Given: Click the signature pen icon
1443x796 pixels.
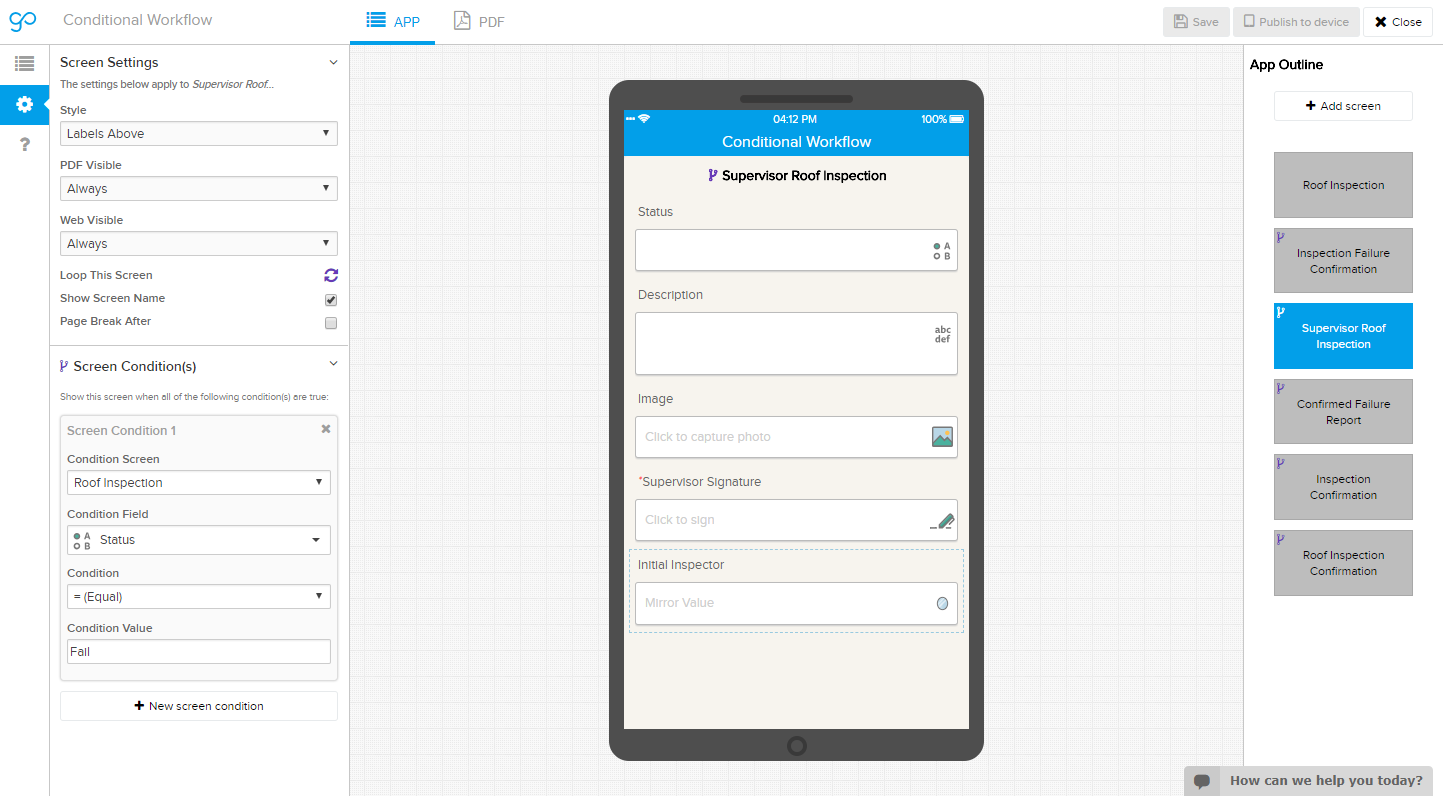Looking at the screenshot, I should (x=942, y=520).
